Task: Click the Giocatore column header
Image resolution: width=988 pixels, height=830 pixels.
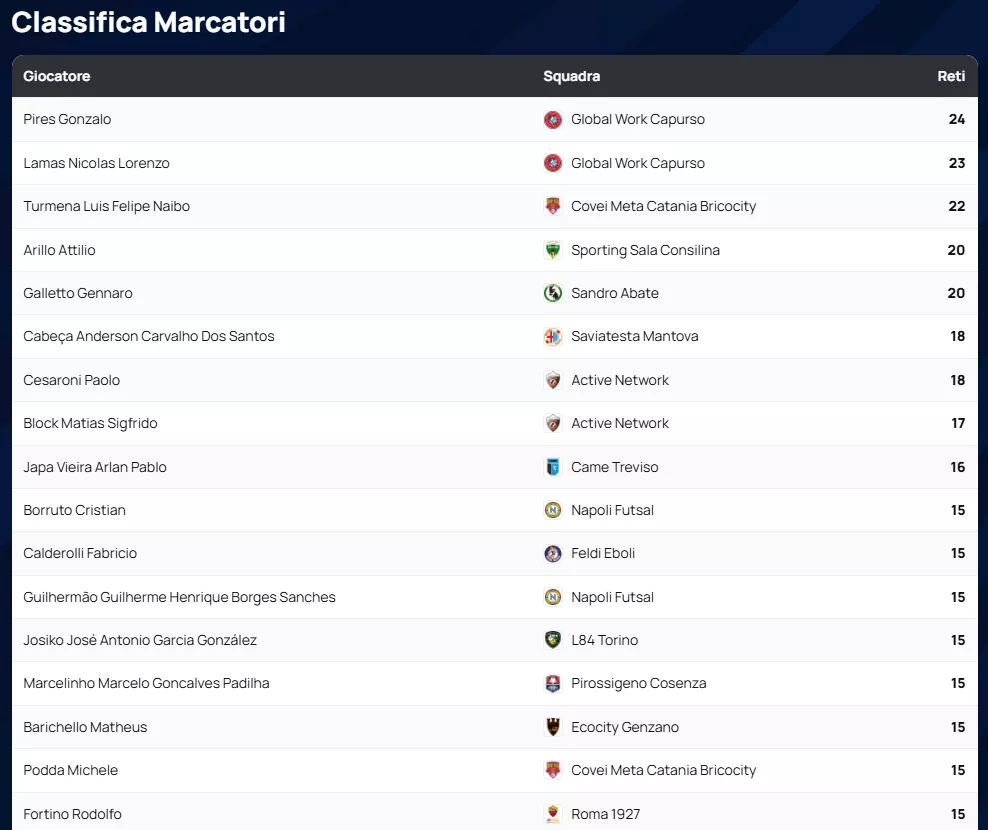Action: (x=57, y=76)
